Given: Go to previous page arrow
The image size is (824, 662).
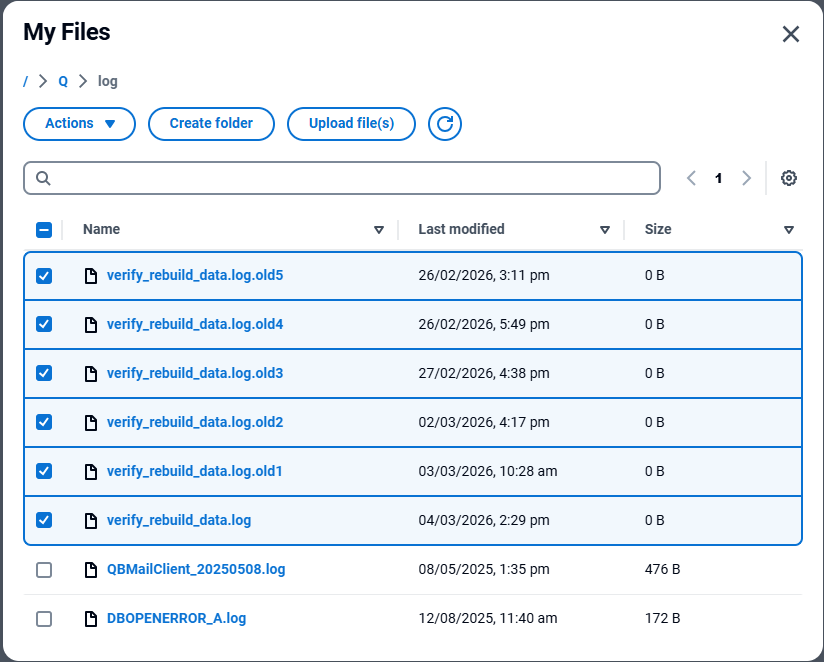Looking at the screenshot, I should [691, 178].
